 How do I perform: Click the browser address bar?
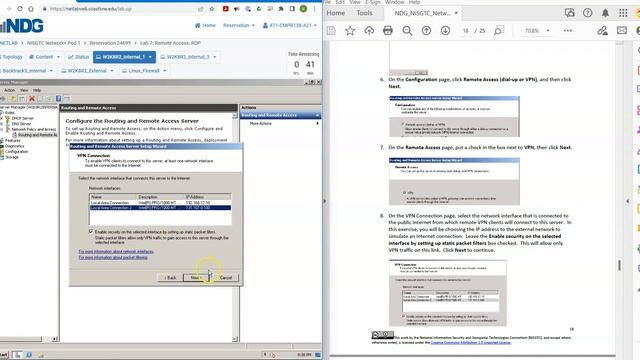pyautogui.click(x=118, y=9)
